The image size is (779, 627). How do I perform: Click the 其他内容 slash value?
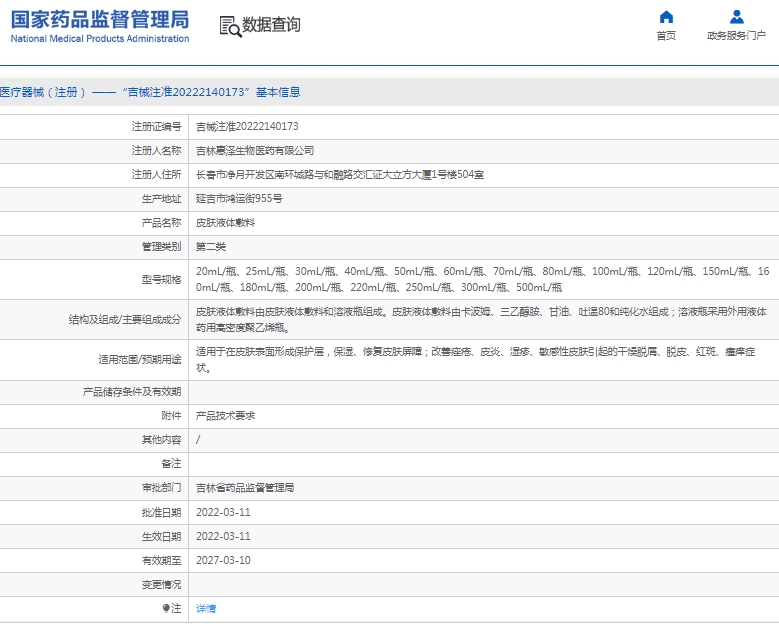click(198, 440)
